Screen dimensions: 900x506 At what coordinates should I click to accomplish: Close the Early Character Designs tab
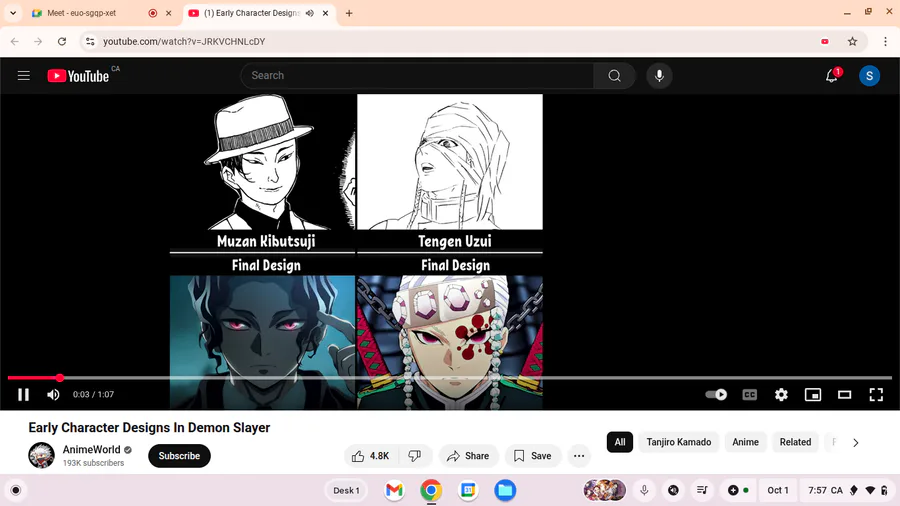click(325, 13)
